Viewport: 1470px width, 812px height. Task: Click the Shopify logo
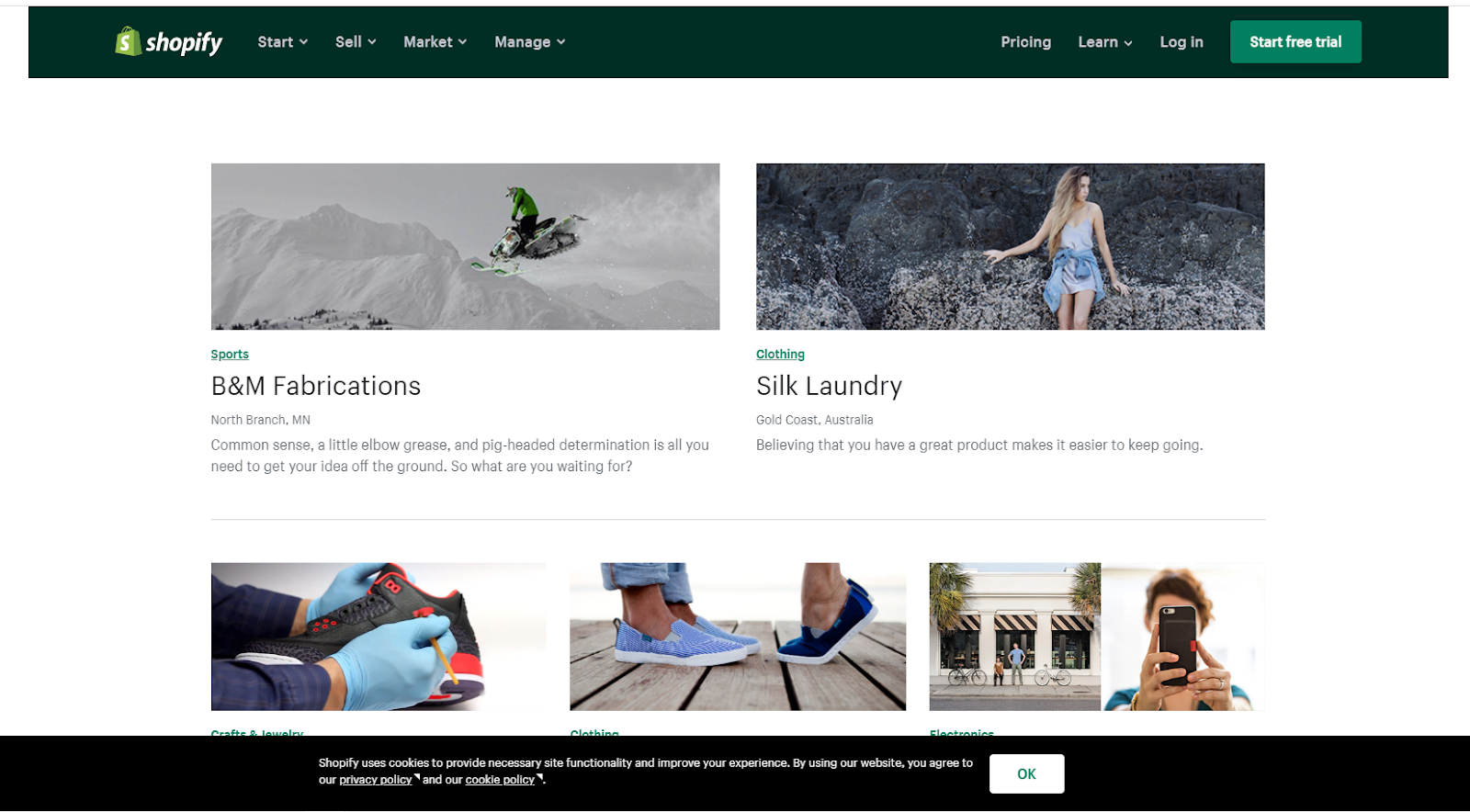pos(169,42)
